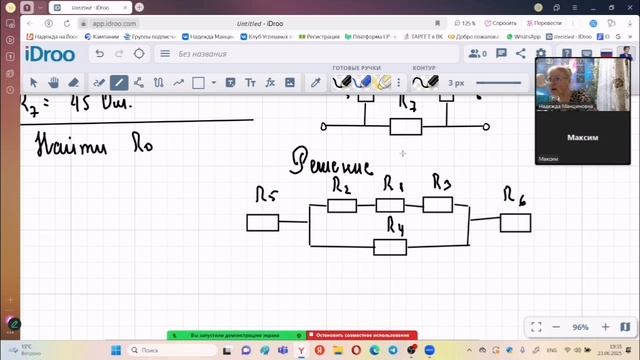Open the chat panel
Image resolution: width=640 pixels, height=360 pixels.
click(x=501, y=53)
